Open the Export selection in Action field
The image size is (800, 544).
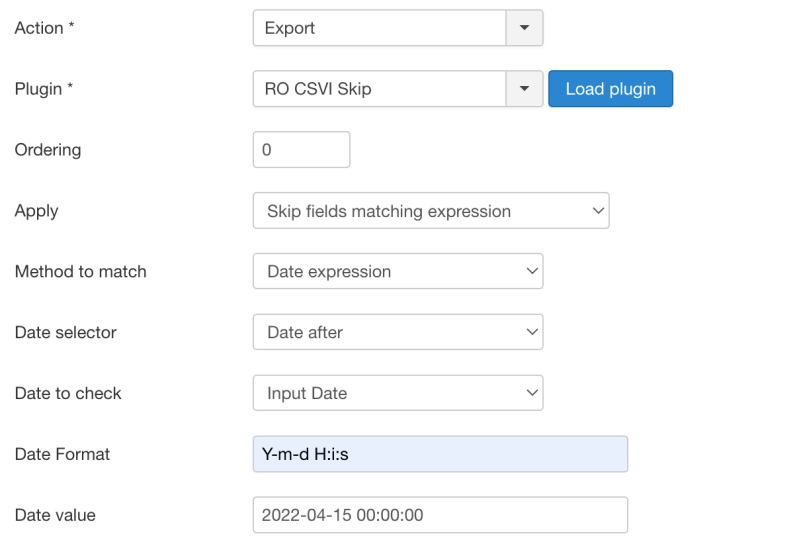(x=380, y=28)
